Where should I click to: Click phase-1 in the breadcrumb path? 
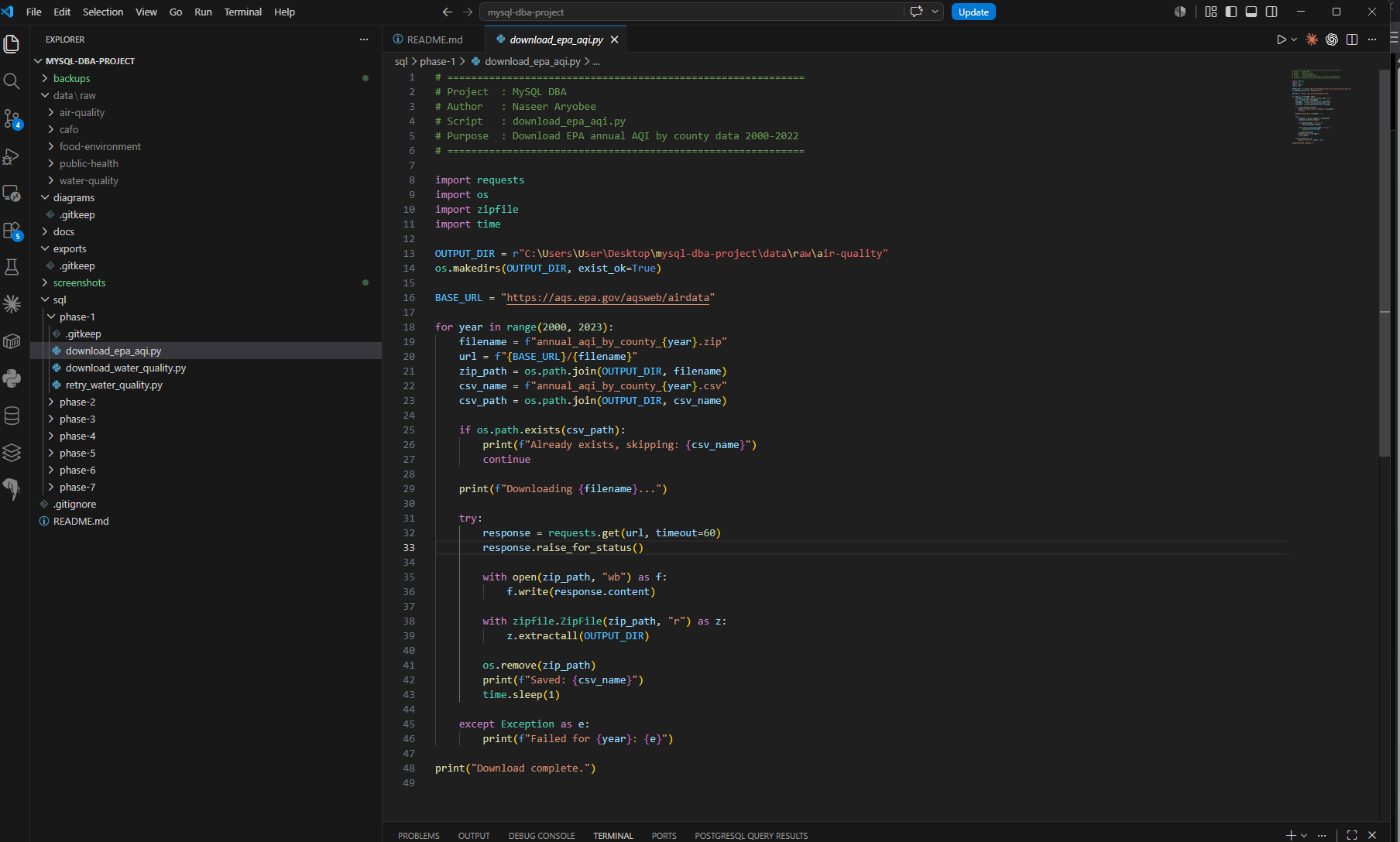437,61
